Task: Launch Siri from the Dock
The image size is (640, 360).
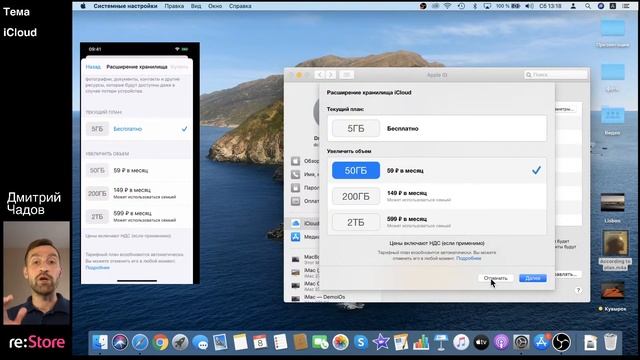Action: pos(120,342)
